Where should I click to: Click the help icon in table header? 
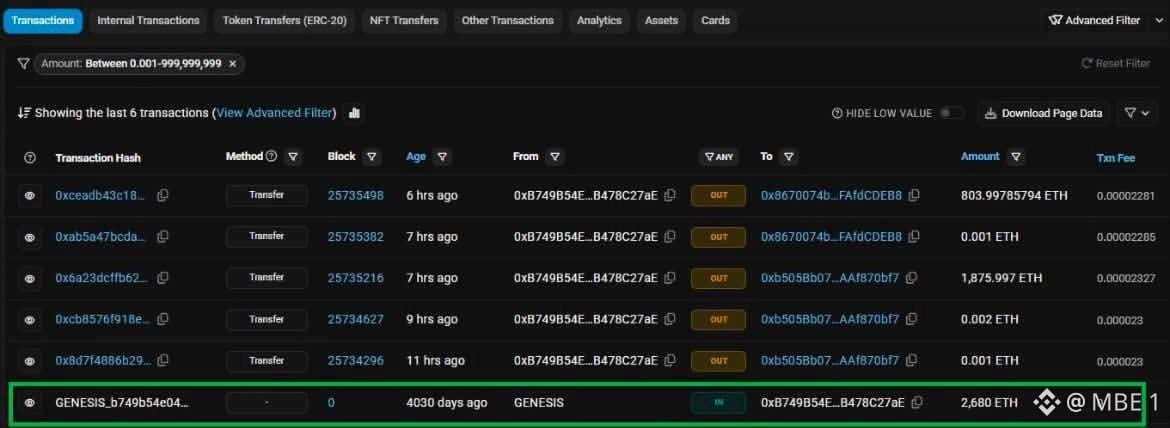coord(30,157)
